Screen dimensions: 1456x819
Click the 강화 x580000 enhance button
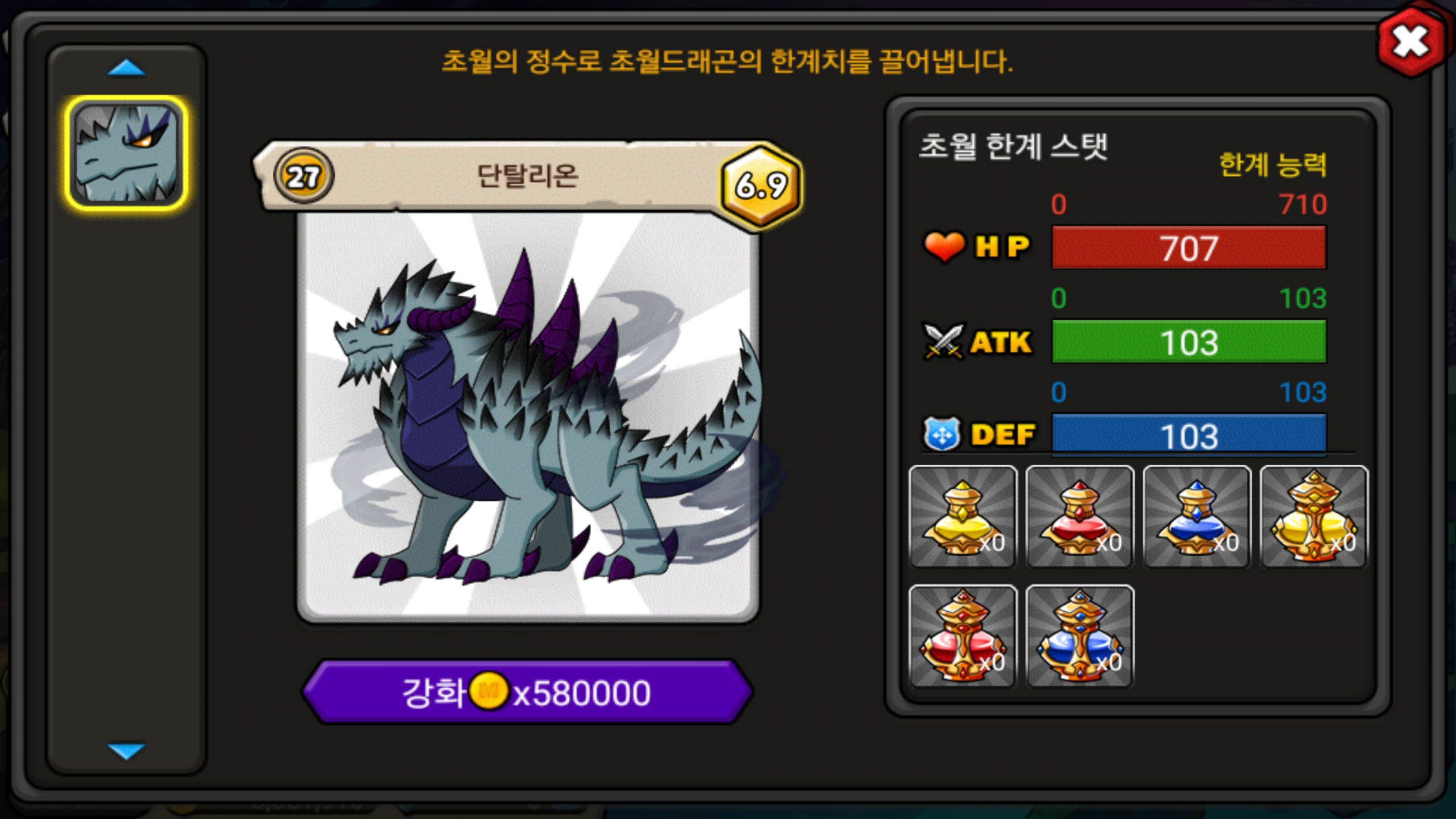528,692
